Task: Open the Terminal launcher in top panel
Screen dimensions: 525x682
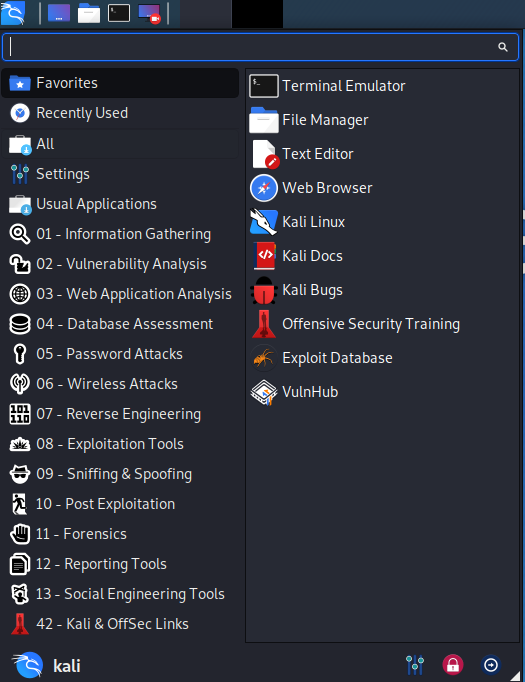Action: point(119,13)
